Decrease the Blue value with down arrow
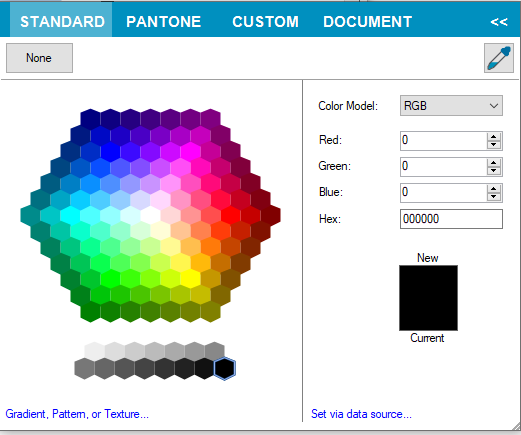 [x=494, y=197]
